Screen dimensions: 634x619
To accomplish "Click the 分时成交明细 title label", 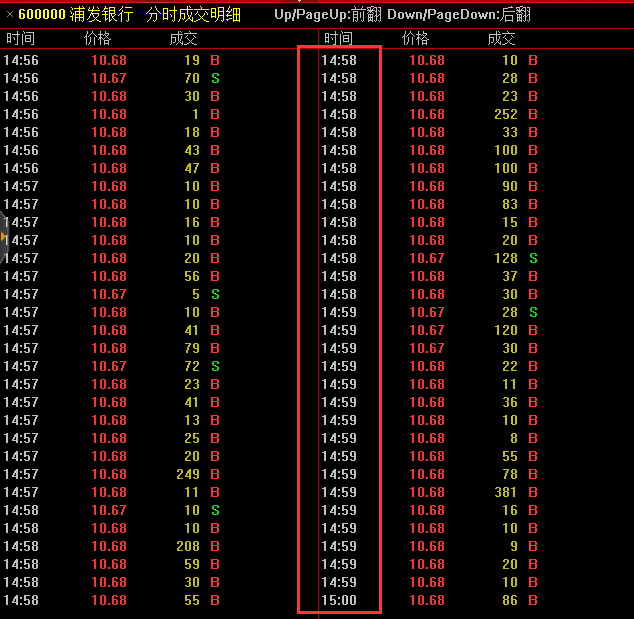I will (x=193, y=15).
